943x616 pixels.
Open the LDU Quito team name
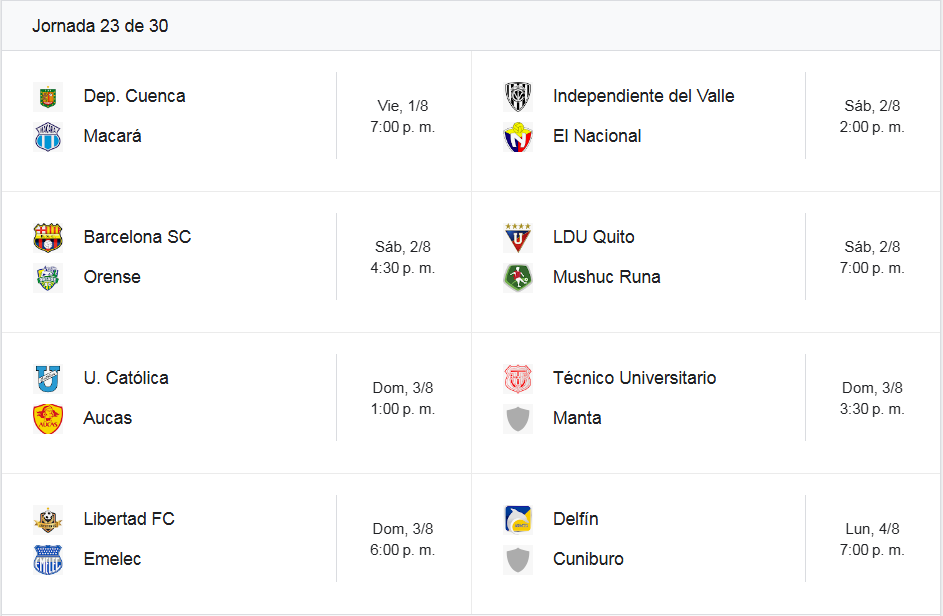(x=593, y=237)
